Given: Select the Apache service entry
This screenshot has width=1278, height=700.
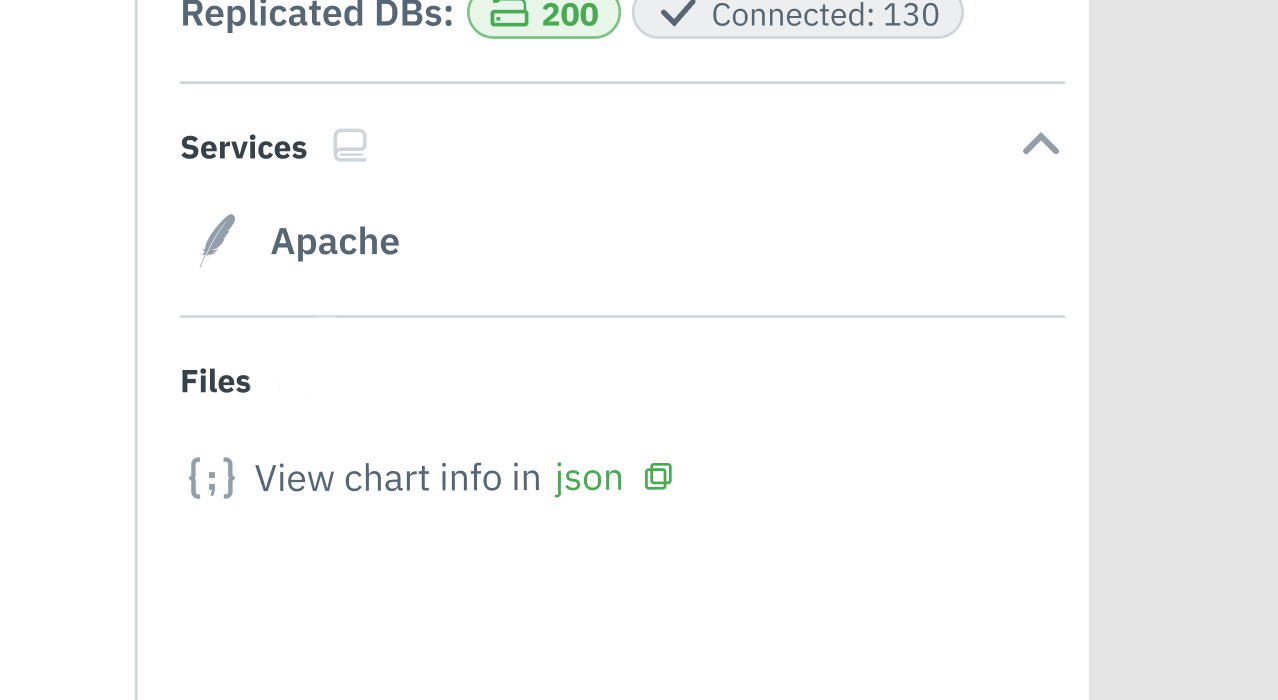Looking at the screenshot, I should pos(334,240).
